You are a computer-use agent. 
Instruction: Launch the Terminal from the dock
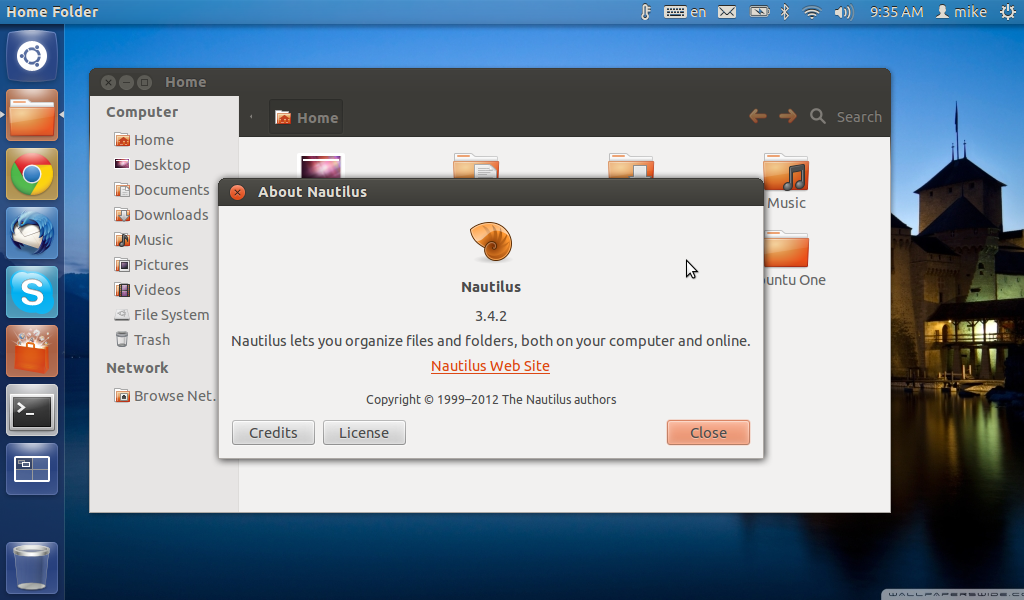click(x=32, y=410)
